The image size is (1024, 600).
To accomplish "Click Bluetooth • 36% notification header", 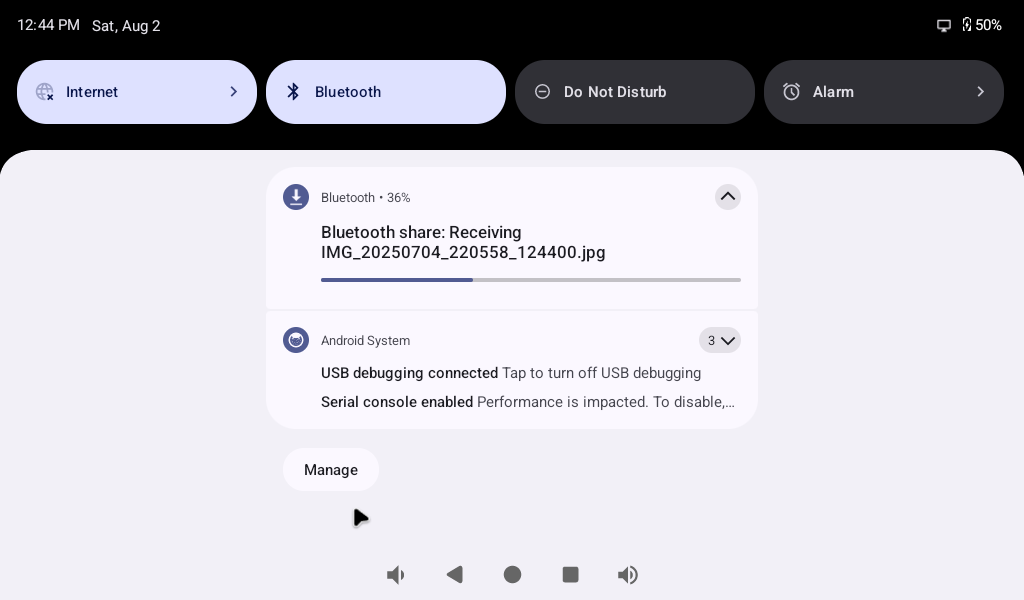I will point(366,197).
